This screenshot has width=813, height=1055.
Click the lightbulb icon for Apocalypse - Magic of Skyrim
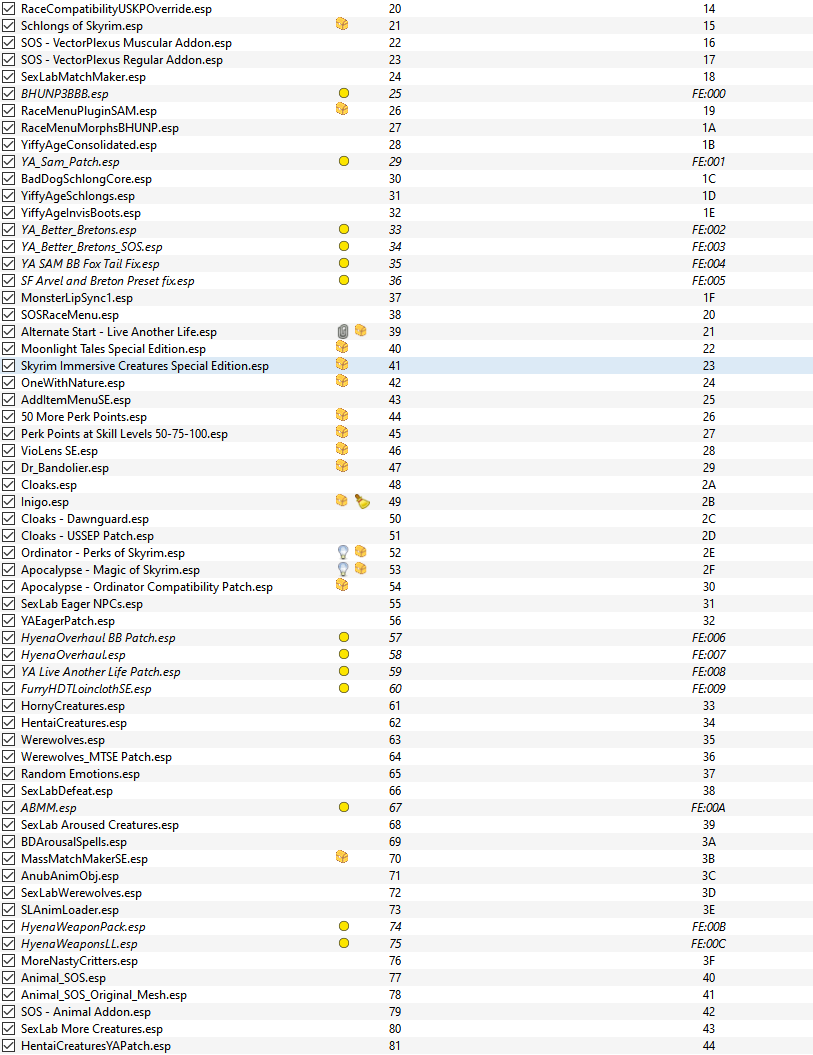(x=343, y=569)
